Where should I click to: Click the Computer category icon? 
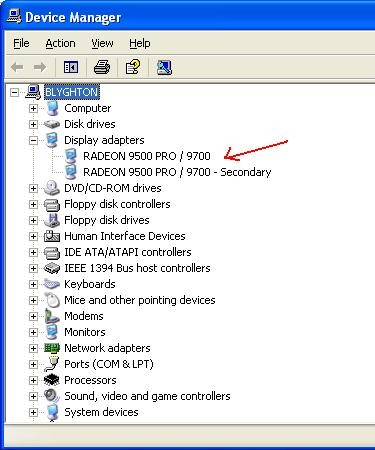click(52, 108)
